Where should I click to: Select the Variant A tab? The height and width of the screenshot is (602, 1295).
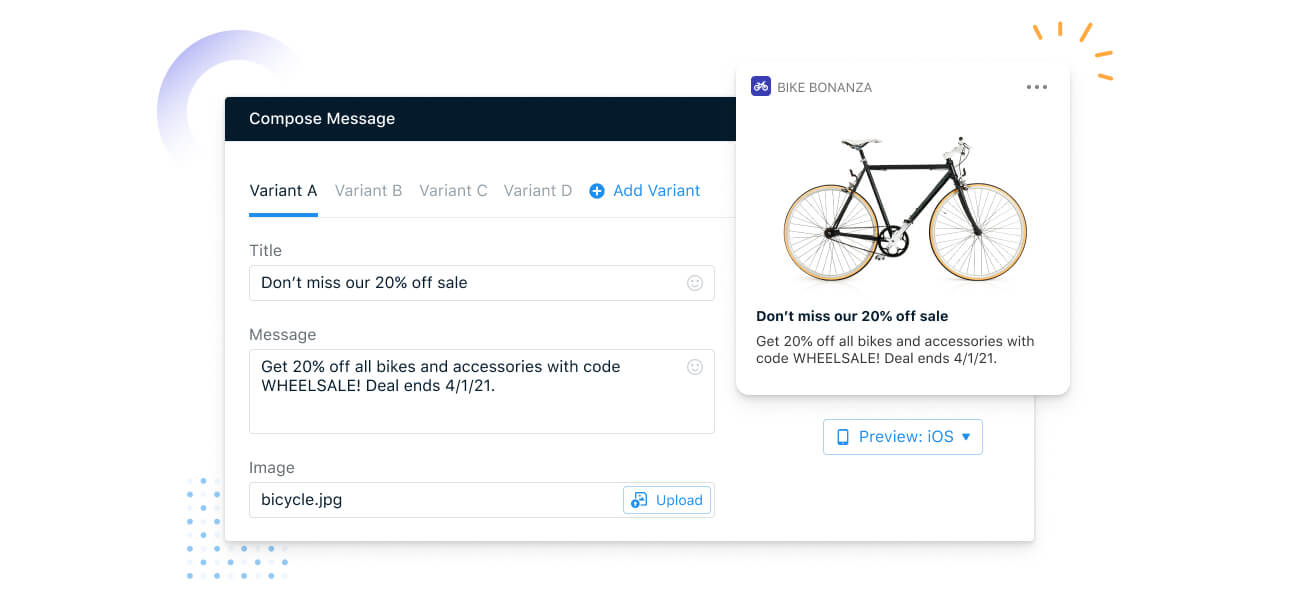(x=283, y=190)
